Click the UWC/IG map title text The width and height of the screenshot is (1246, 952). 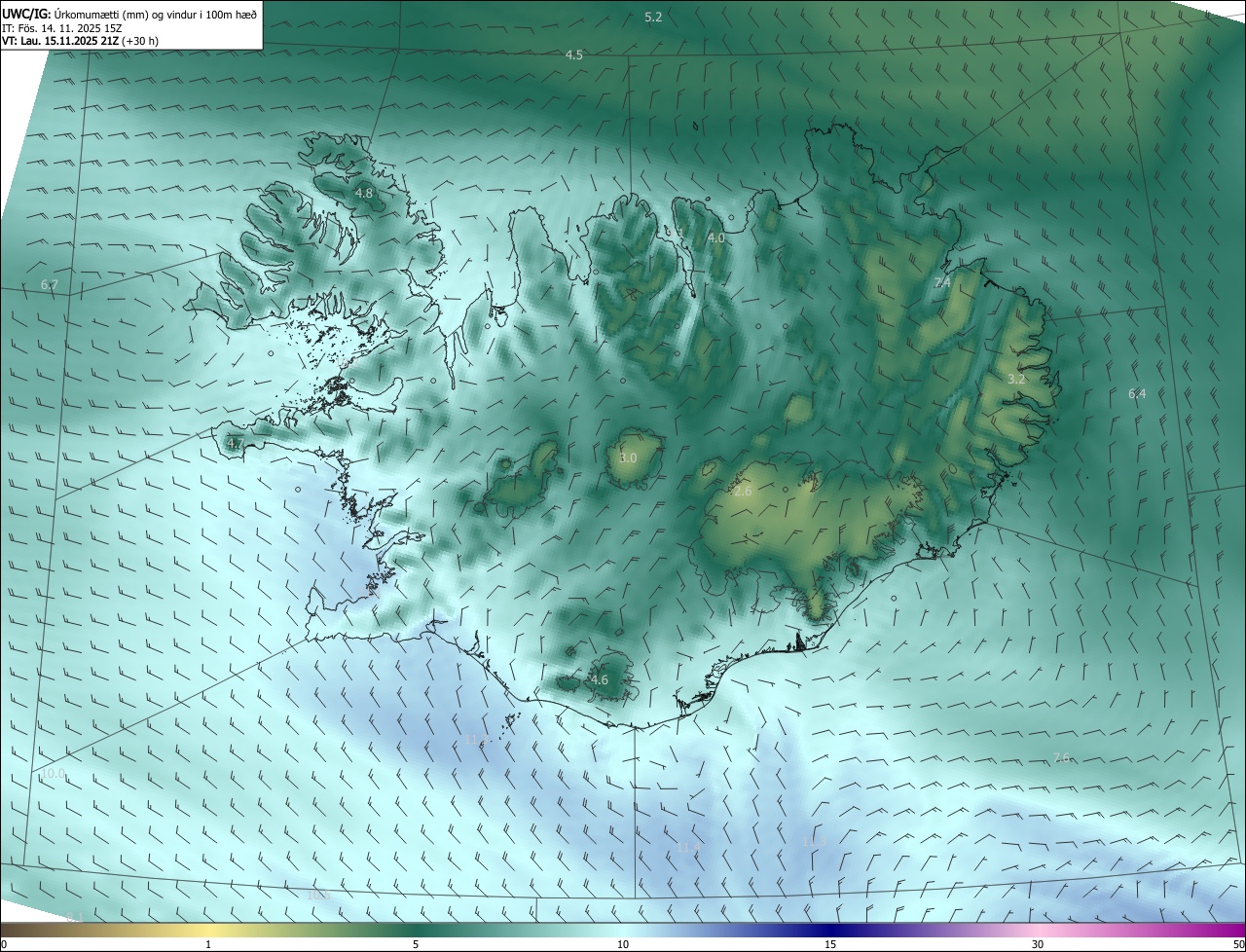129,14
